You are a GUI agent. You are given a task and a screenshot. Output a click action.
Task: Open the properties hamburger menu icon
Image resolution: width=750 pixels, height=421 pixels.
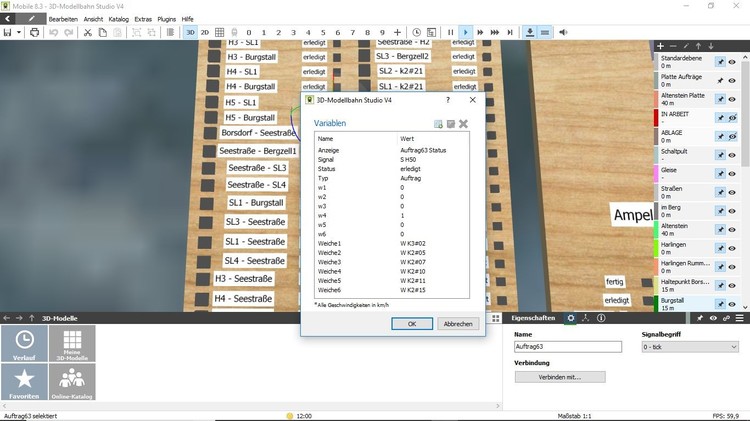coord(739,318)
